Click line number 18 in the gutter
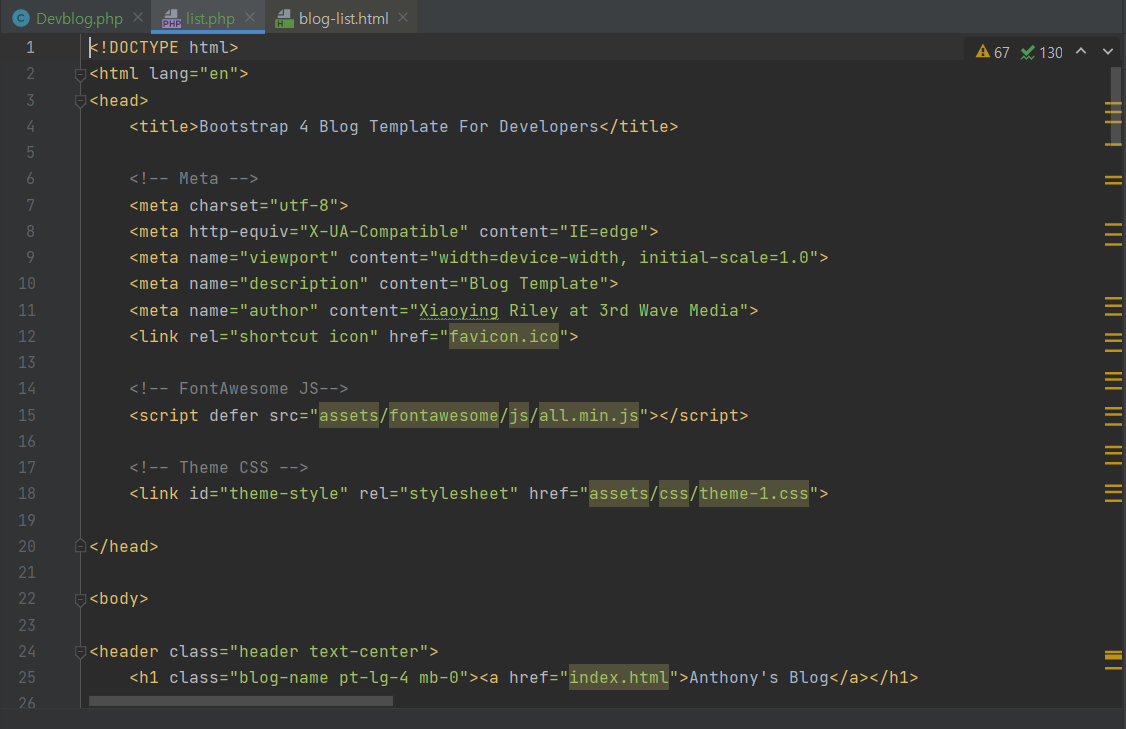The height and width of the screenshot is (729, 1126). (x=27, y=493)
